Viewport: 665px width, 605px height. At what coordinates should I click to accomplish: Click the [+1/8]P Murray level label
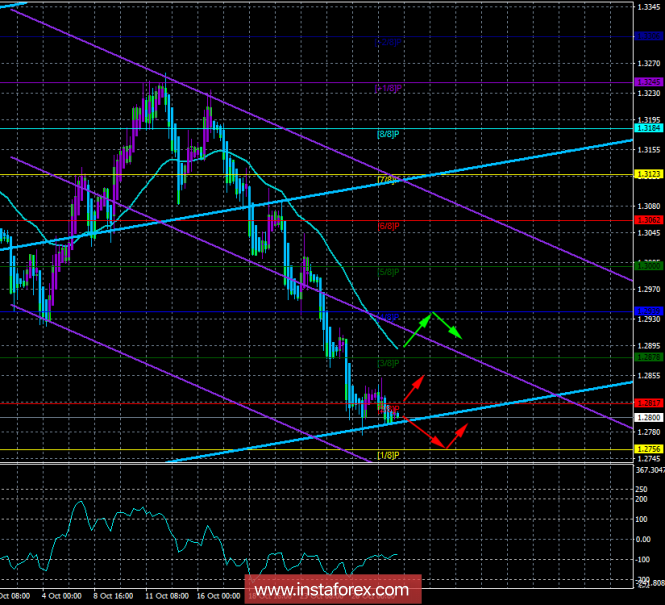[x=388, y=88]
